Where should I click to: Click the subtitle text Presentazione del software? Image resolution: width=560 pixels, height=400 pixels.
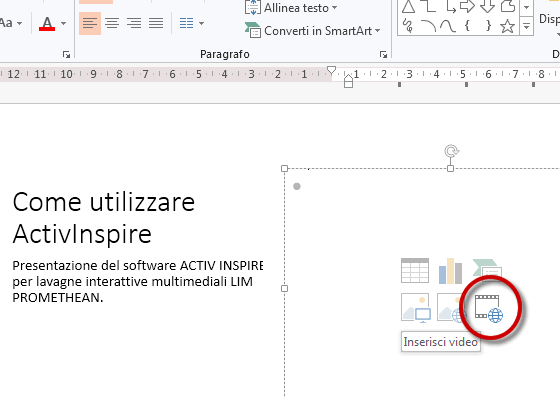pos(138,281)
